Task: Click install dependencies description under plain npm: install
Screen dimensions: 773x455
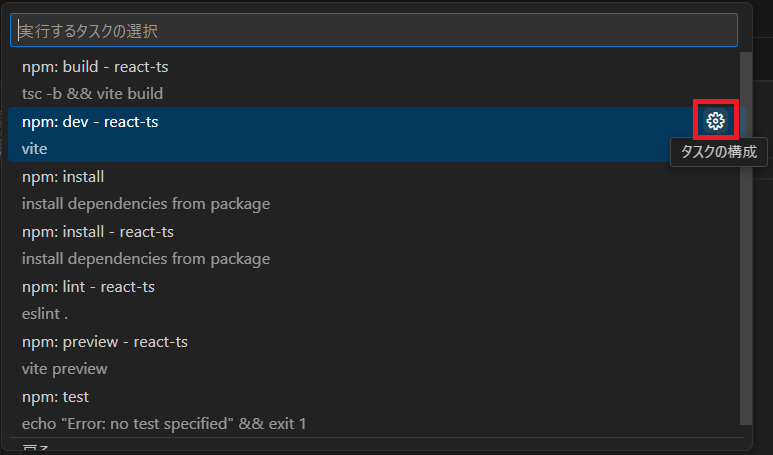Action: 146,204
